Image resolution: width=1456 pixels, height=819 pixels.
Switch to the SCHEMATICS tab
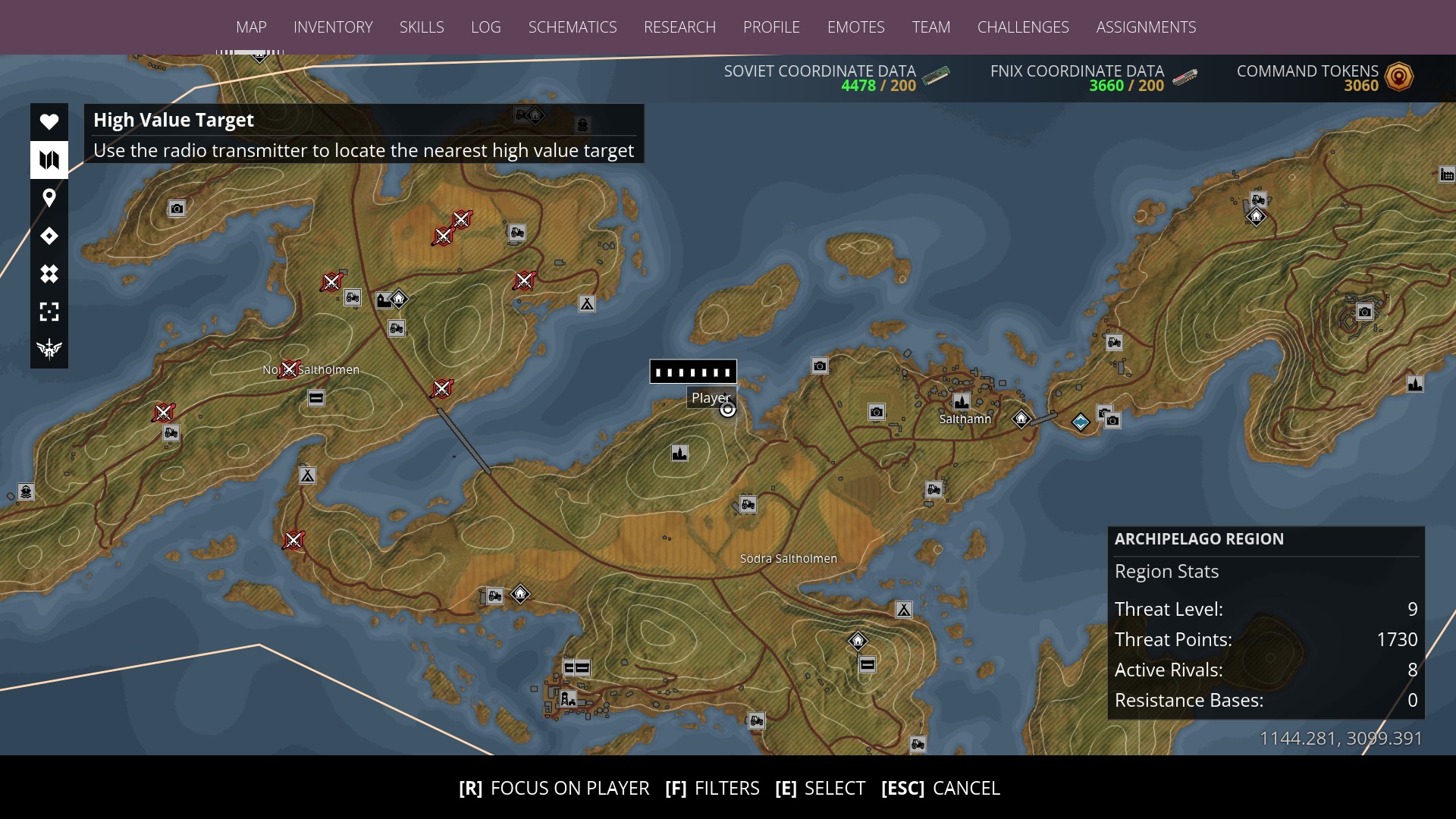coord(573,27)
